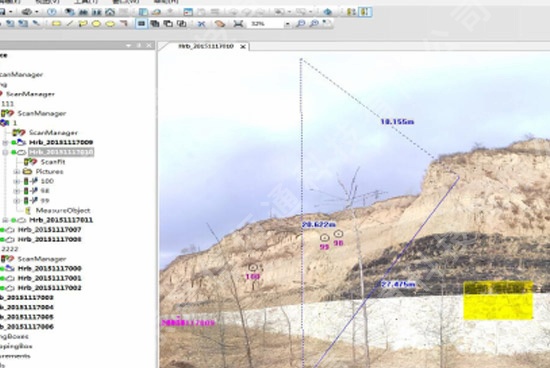The width and height of the screenshot is (550, 368).
Task: Click the home view icon
Action: (110, 12)
